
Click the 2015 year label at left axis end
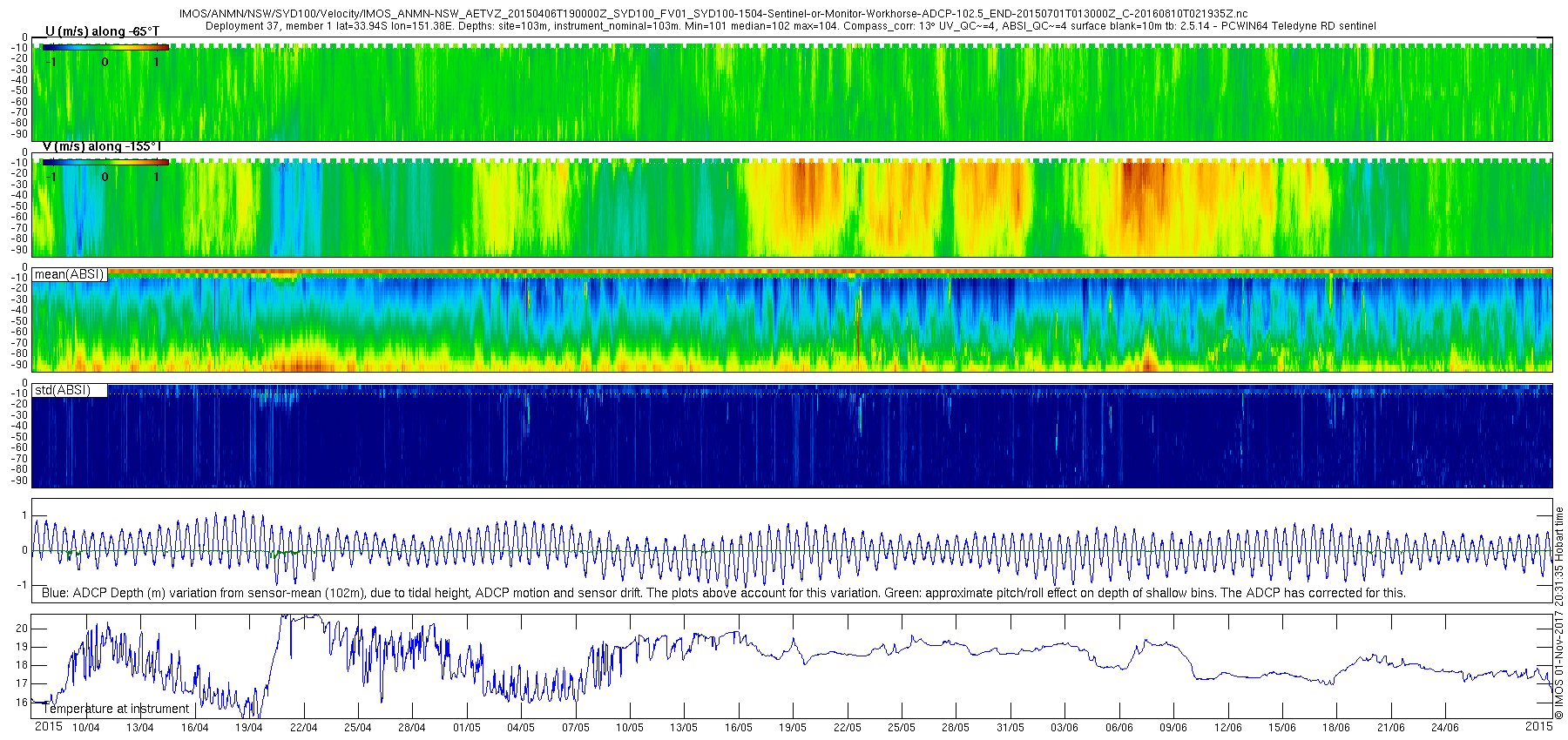(x=48, y=727)
